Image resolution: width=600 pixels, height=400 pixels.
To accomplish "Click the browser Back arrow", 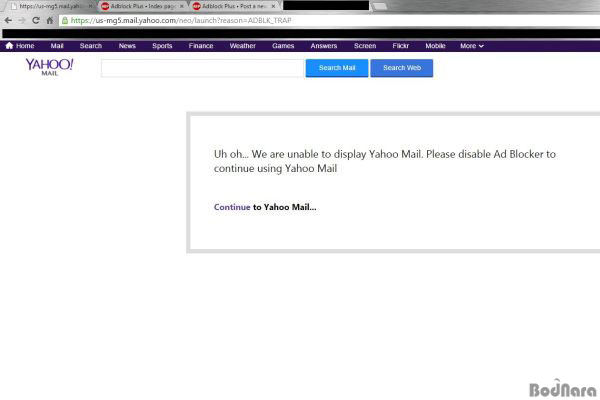I will (x=8, y=20).
